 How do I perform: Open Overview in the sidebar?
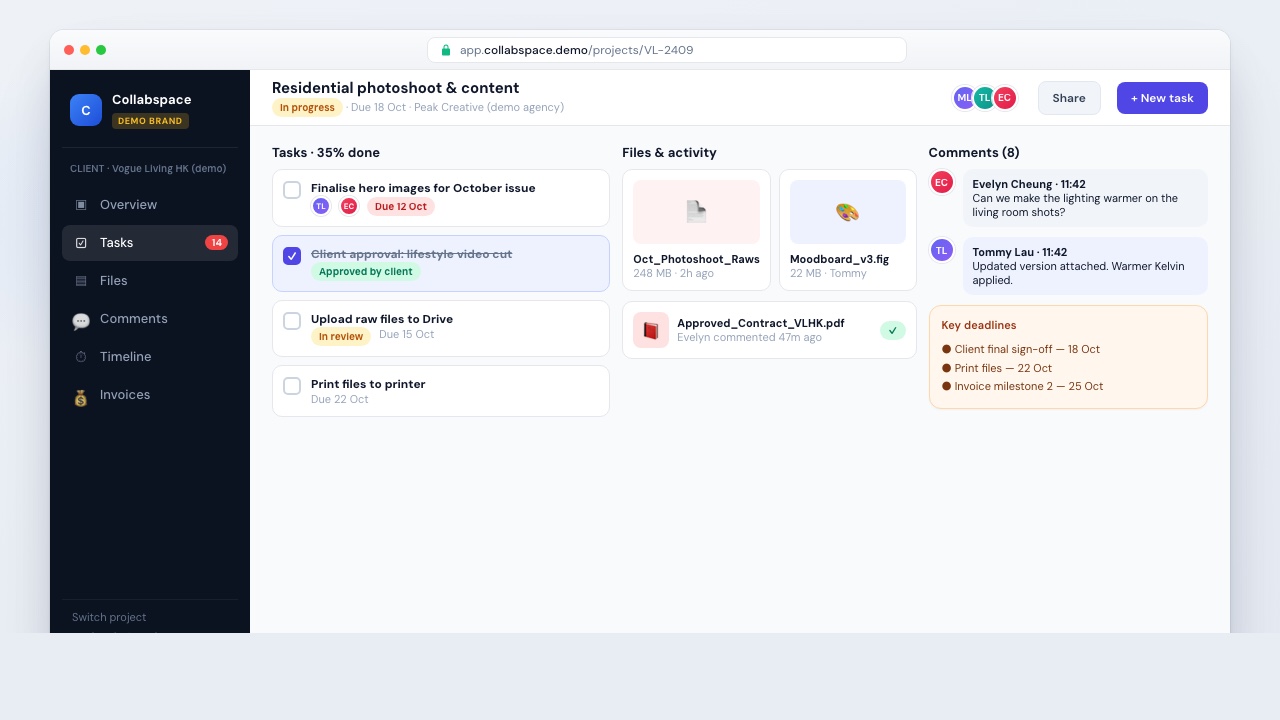pos(150,205)
